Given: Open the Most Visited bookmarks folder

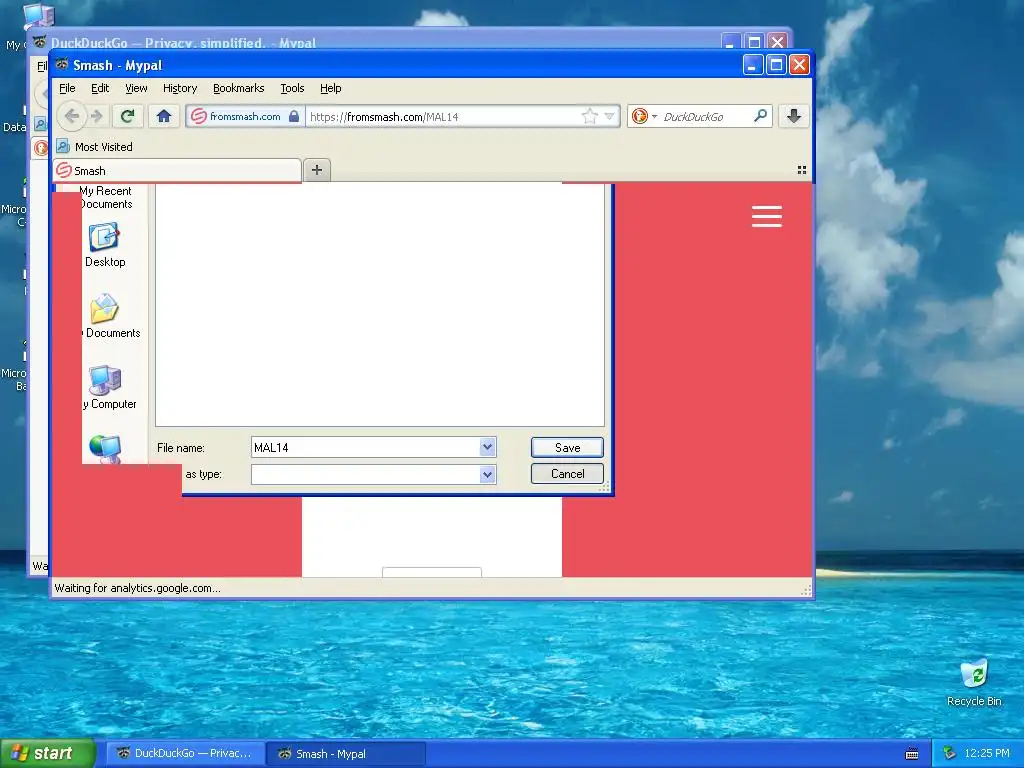Looking at the screenshot, I should pyautogui.click(x=95, y=146).
